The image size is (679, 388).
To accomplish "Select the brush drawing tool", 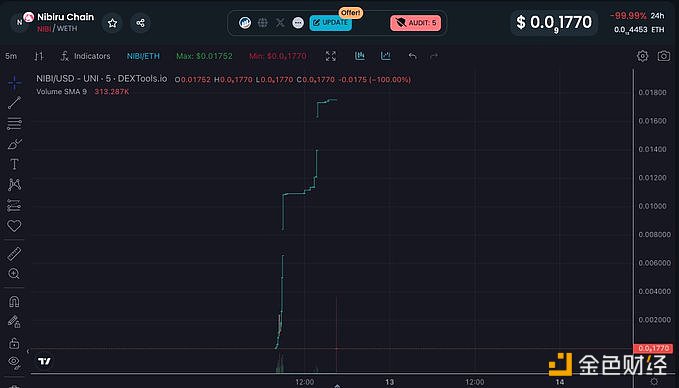I will click(x=14, y=144).
